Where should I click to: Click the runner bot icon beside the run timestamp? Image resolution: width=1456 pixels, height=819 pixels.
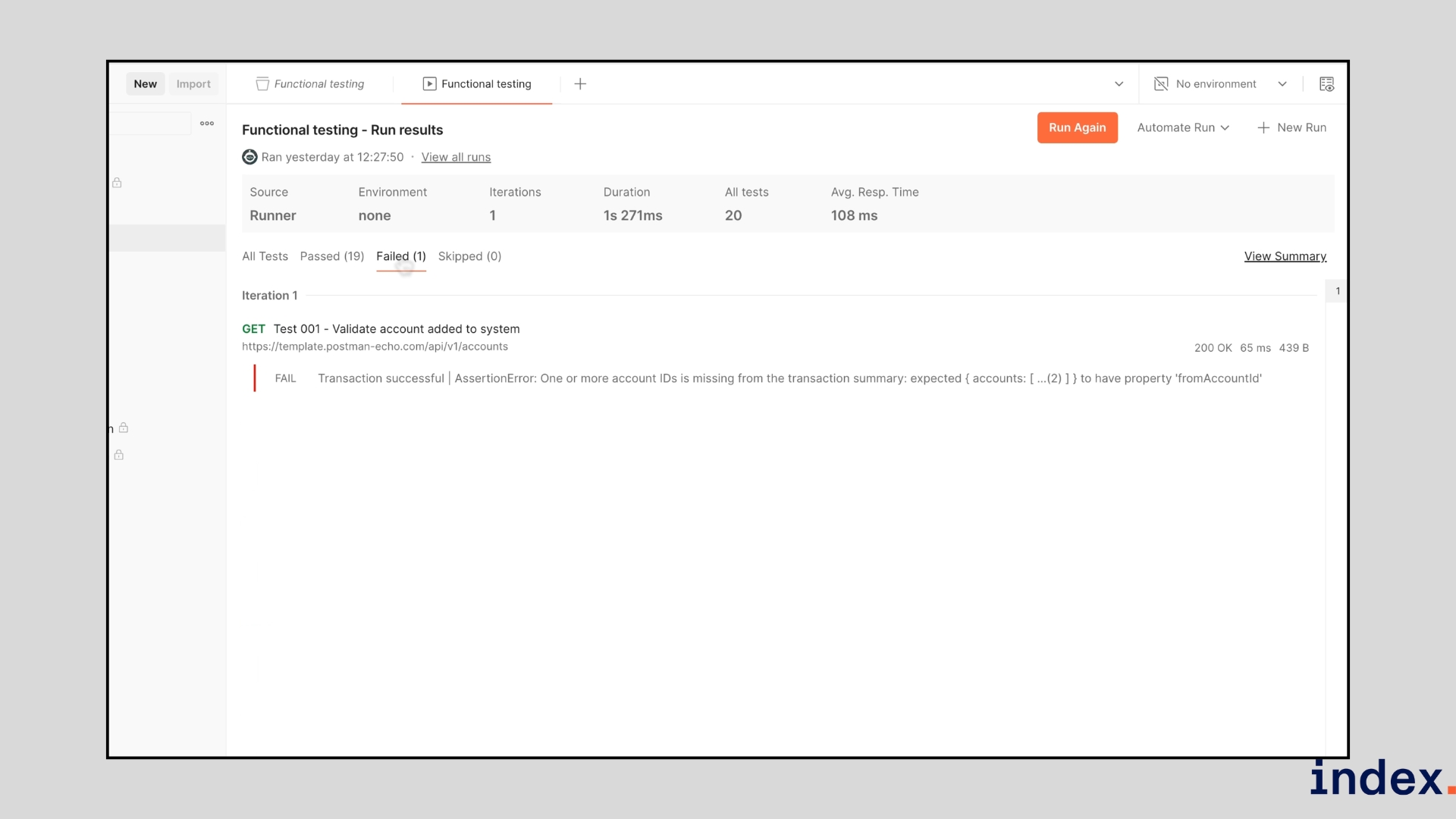point(249,157)
